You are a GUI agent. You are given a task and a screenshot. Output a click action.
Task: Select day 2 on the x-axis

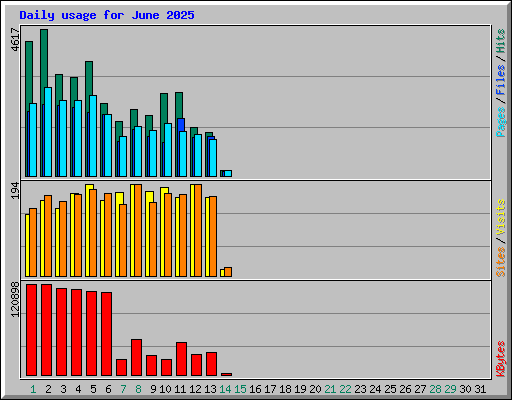48,389
